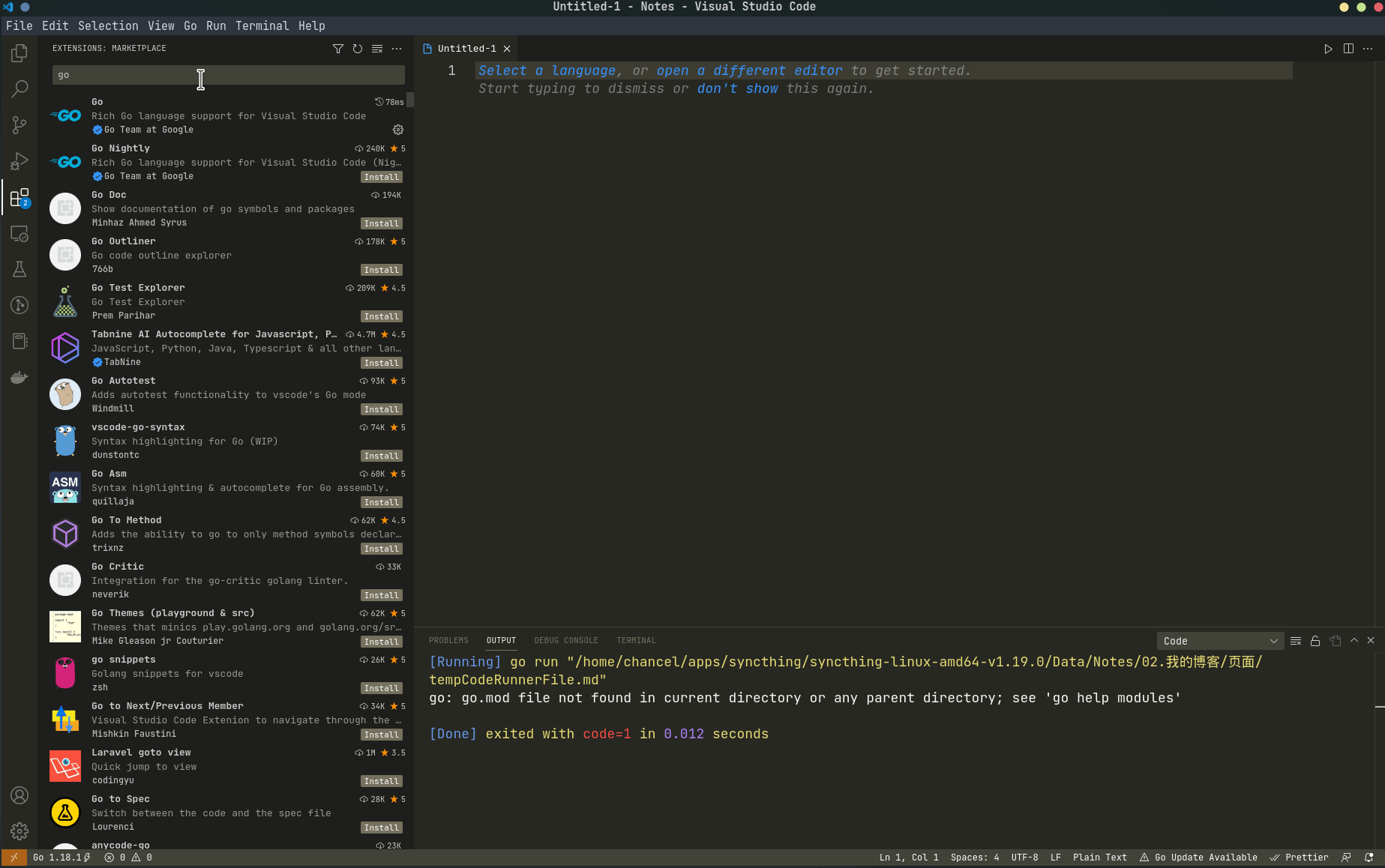This screenshot has height=868, width=1385.
Task: Refresh the extensions marketplace list
Action: tap(358, 49)
